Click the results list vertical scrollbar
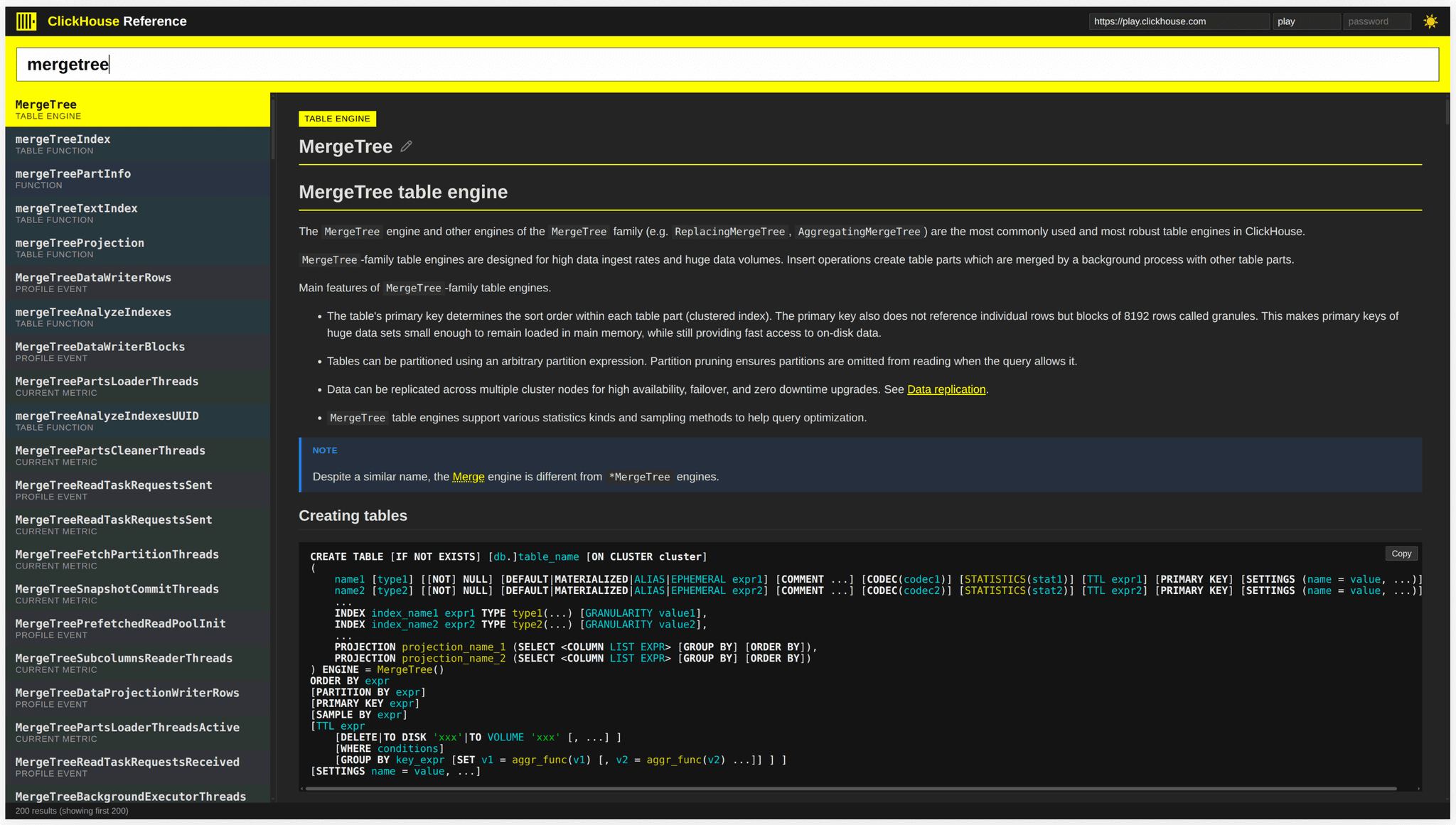 [x=272, y=128]
